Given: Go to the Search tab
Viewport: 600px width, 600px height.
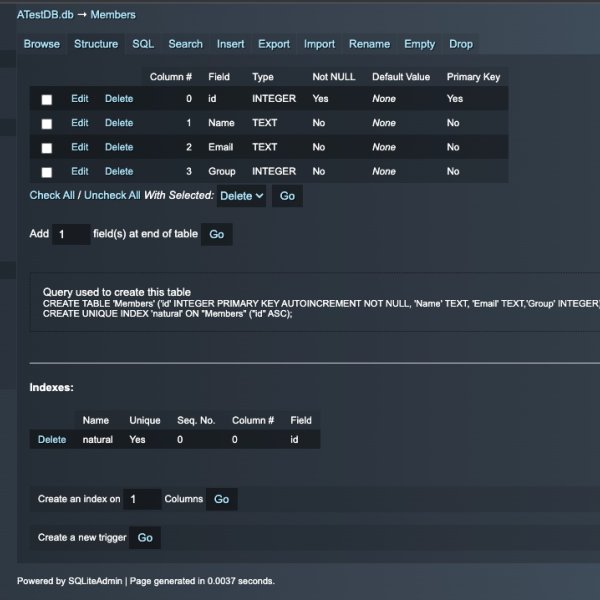Looking at the screenshot, I should [x=185, y=44].
